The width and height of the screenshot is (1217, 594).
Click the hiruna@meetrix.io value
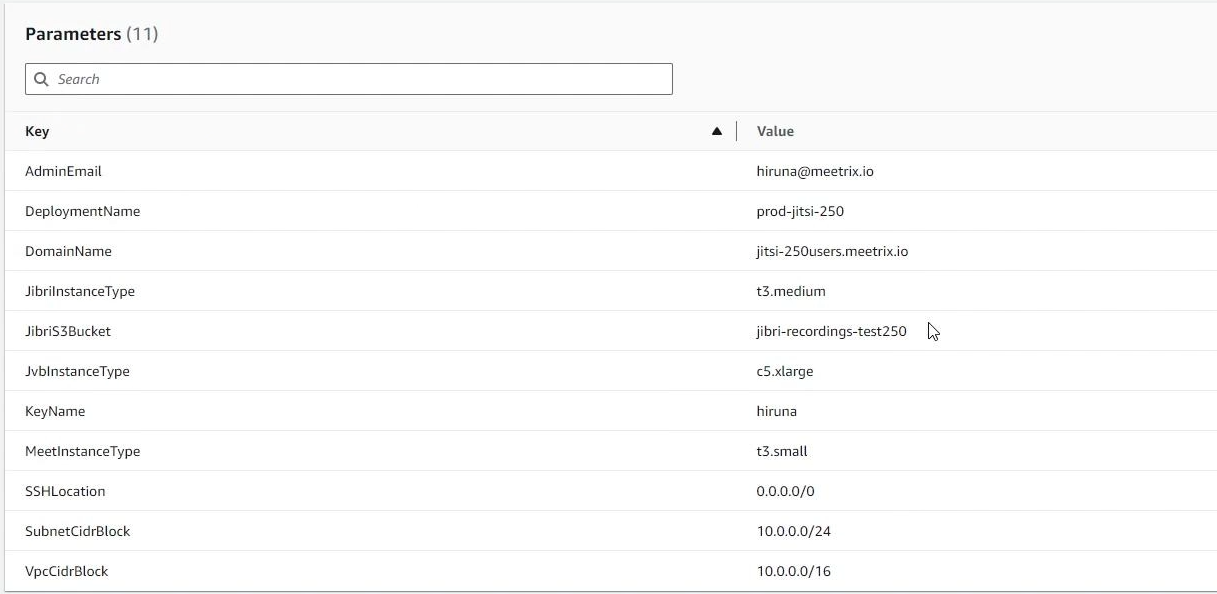point(815,171)
